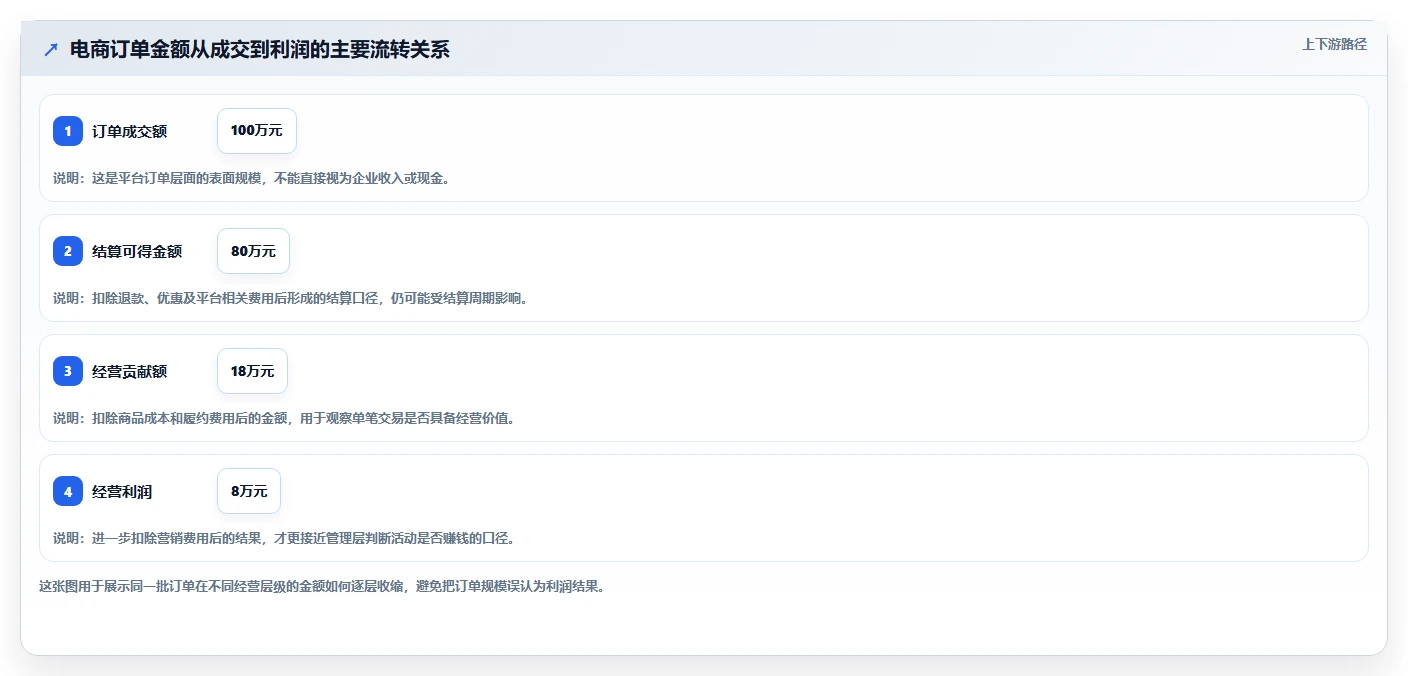Click the 经营利润 label
This screenshot has width=1408, height=676.
(122, 491)
